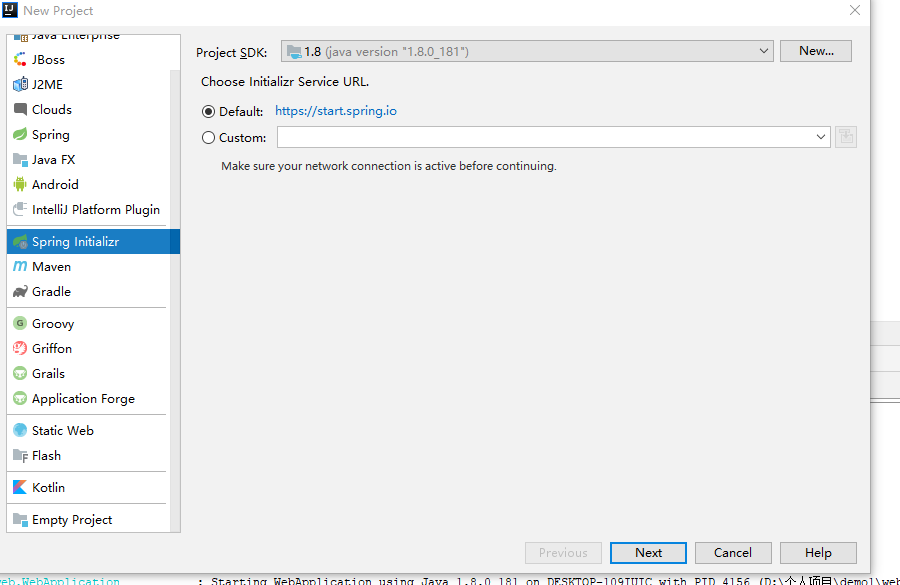This screenshot has width=900, height=585.
Task: Click the Flash icon
Action: pos(20,456)
